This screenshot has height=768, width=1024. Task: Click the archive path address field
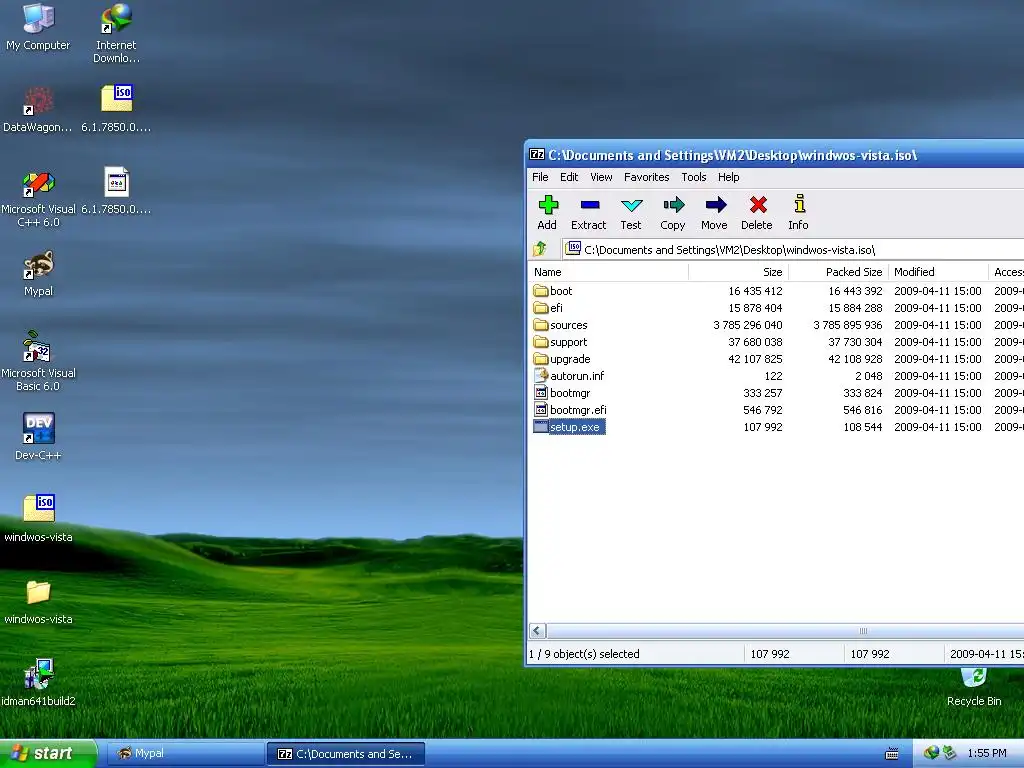tap(793, 249)
